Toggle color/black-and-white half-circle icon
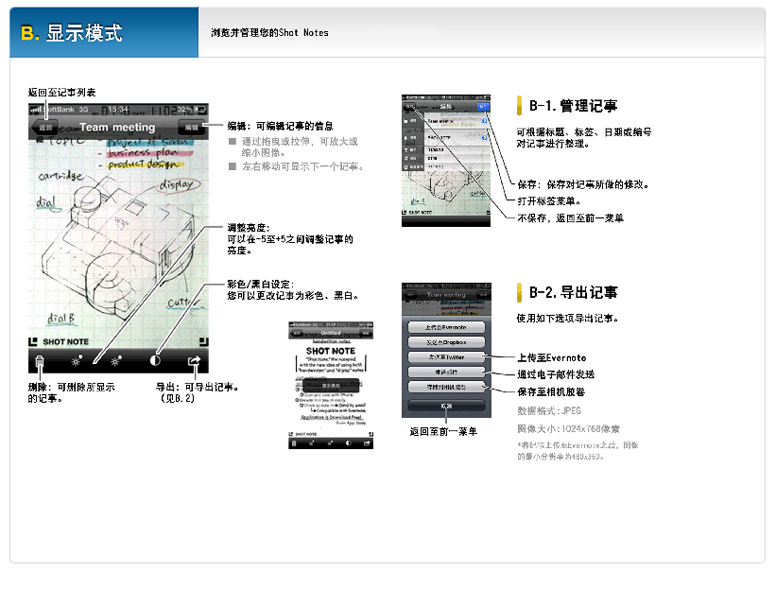This screenshot has width=776, height=590. 157,362
